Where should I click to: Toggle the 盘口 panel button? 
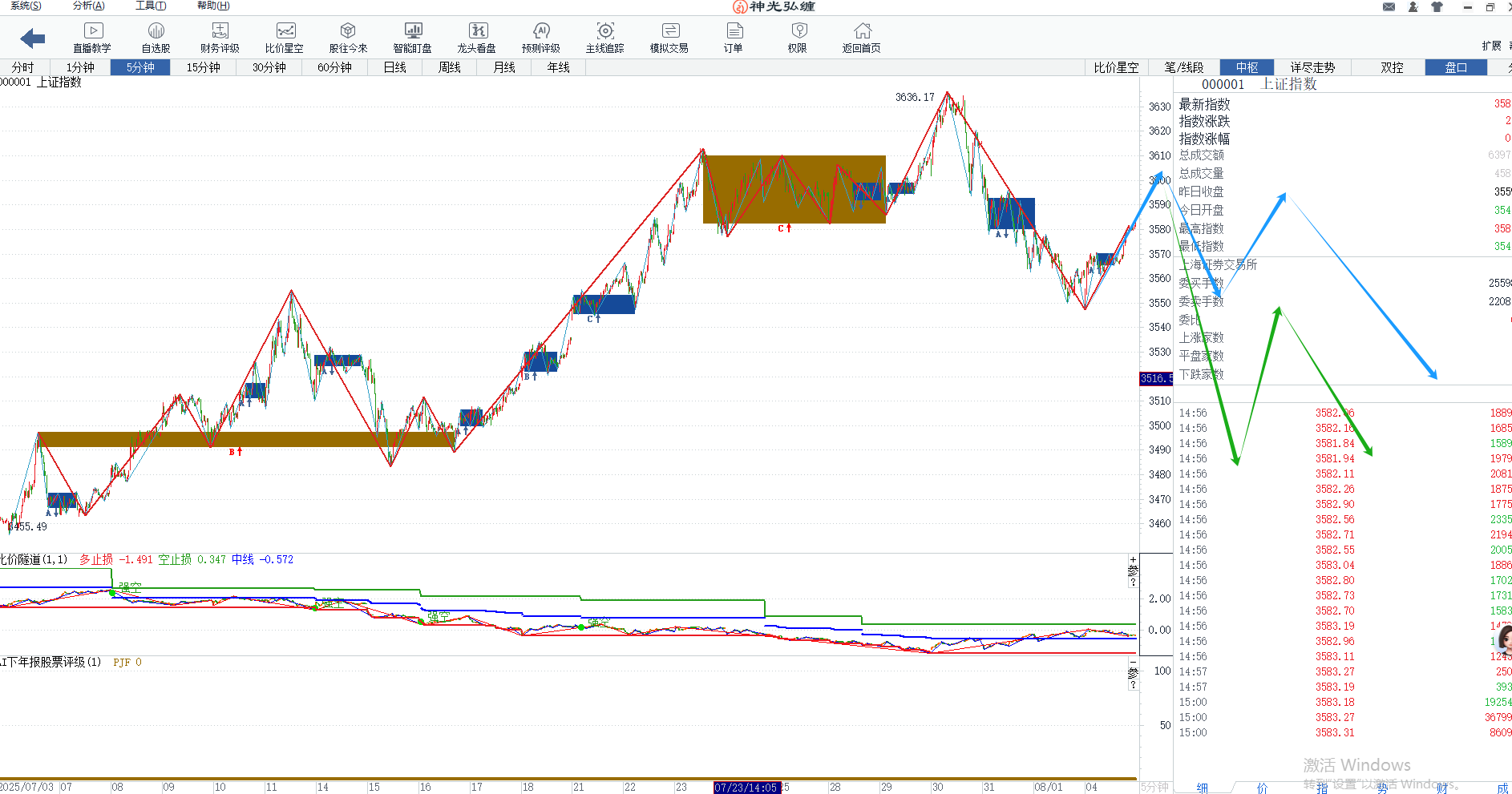(1456, 67)
